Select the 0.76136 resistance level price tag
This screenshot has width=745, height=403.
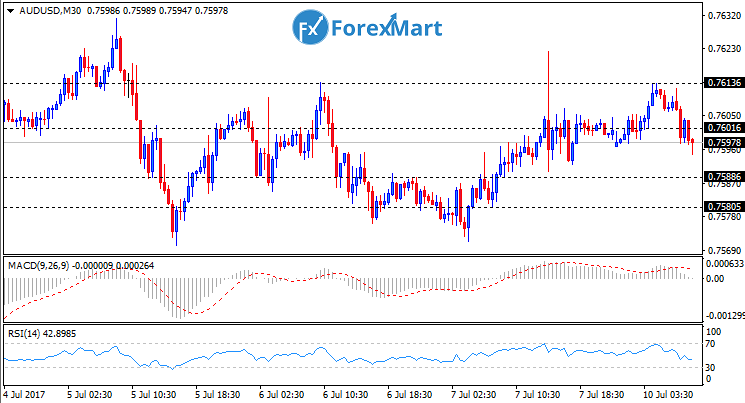pos(723,83)
